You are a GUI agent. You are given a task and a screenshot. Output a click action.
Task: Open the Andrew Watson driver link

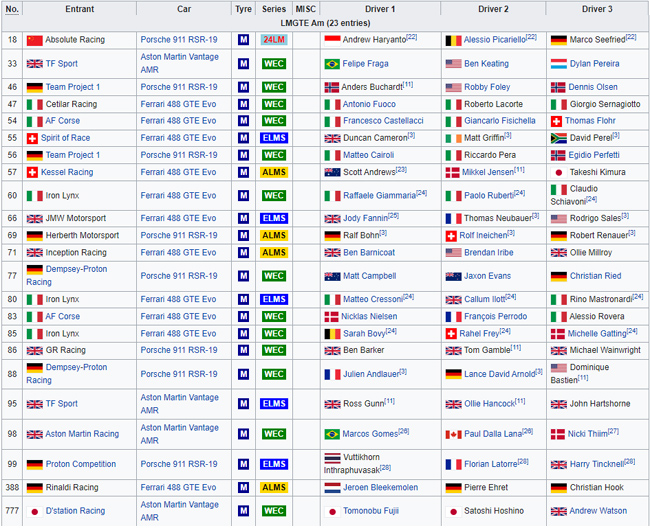598,511
